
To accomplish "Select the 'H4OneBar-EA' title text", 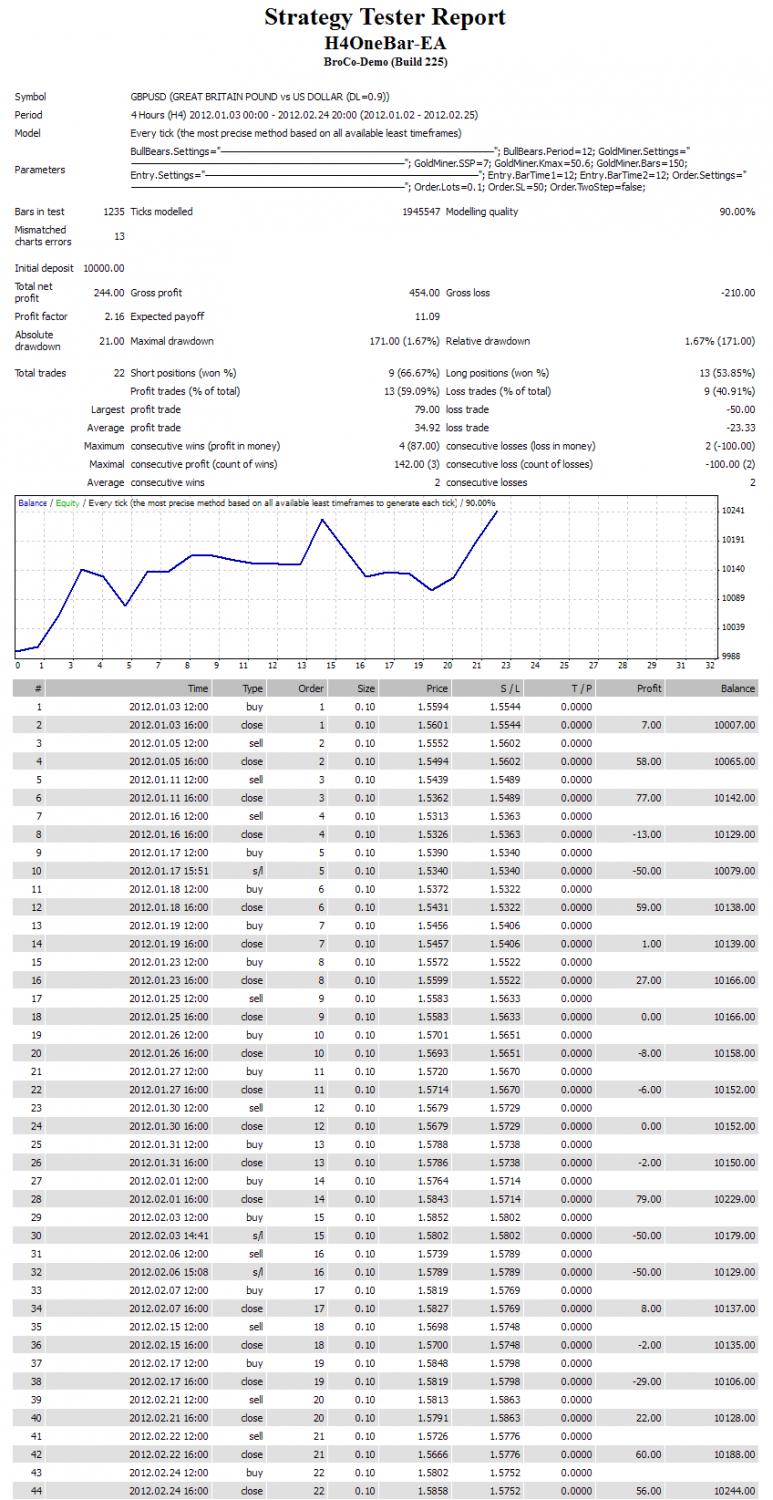I will (385, 44).
